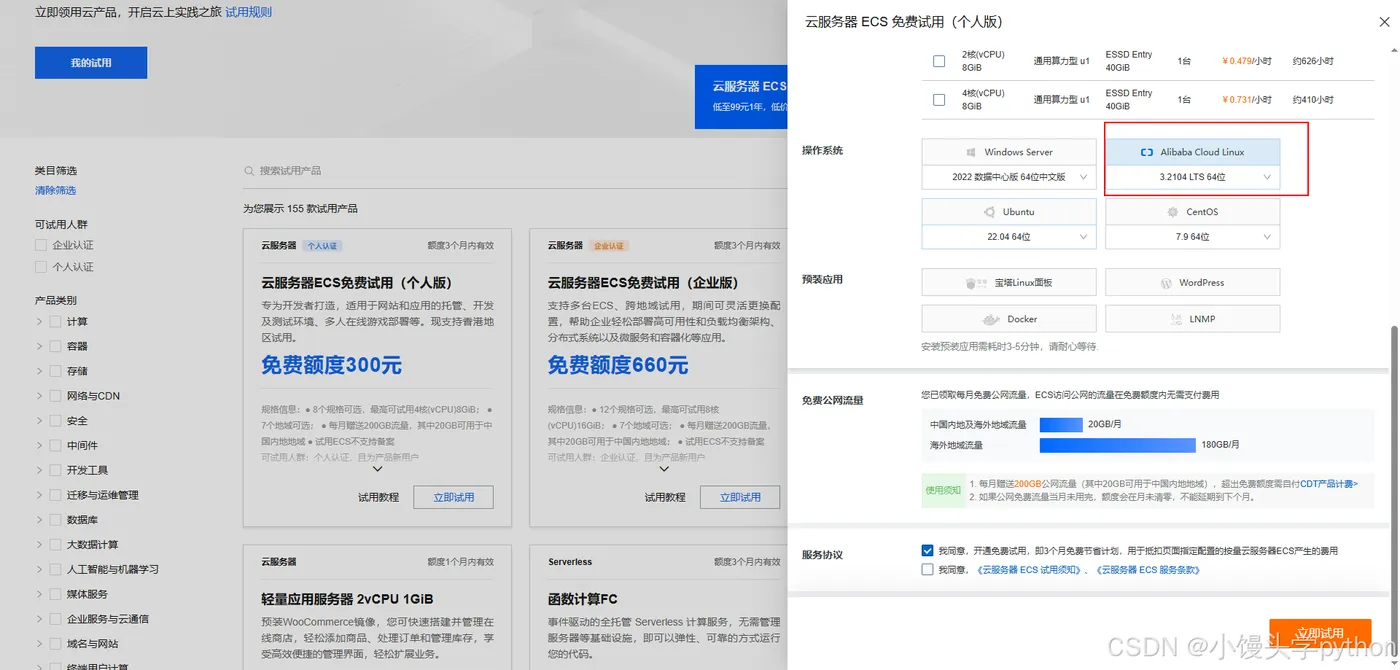Open the 2022 数据中心版 64位中文版 dropdown
The image size is (1400, 670).
point(1009,177)
